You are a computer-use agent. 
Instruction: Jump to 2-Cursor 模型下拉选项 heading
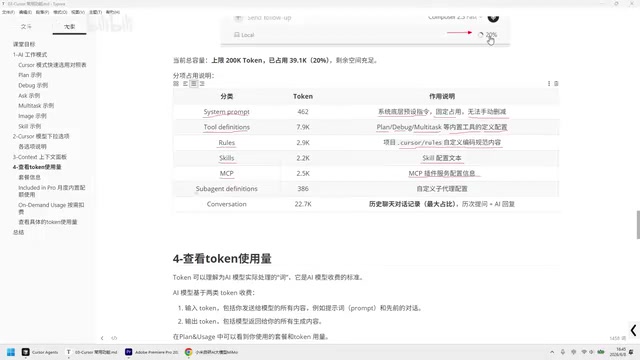tap(41, 136)
